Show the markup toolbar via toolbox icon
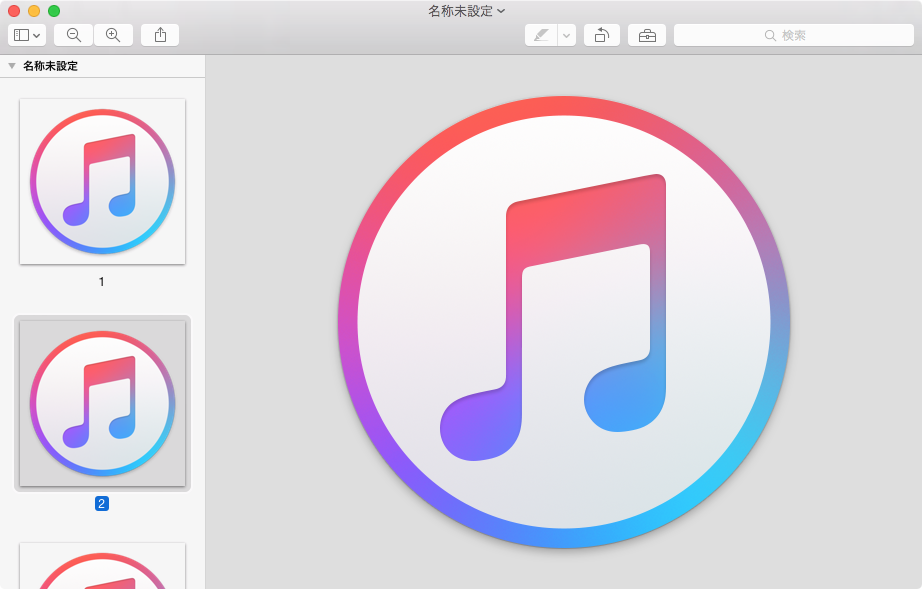Image resolution: width=922 pixels, height=589 pixels. [x=647, y=35]
